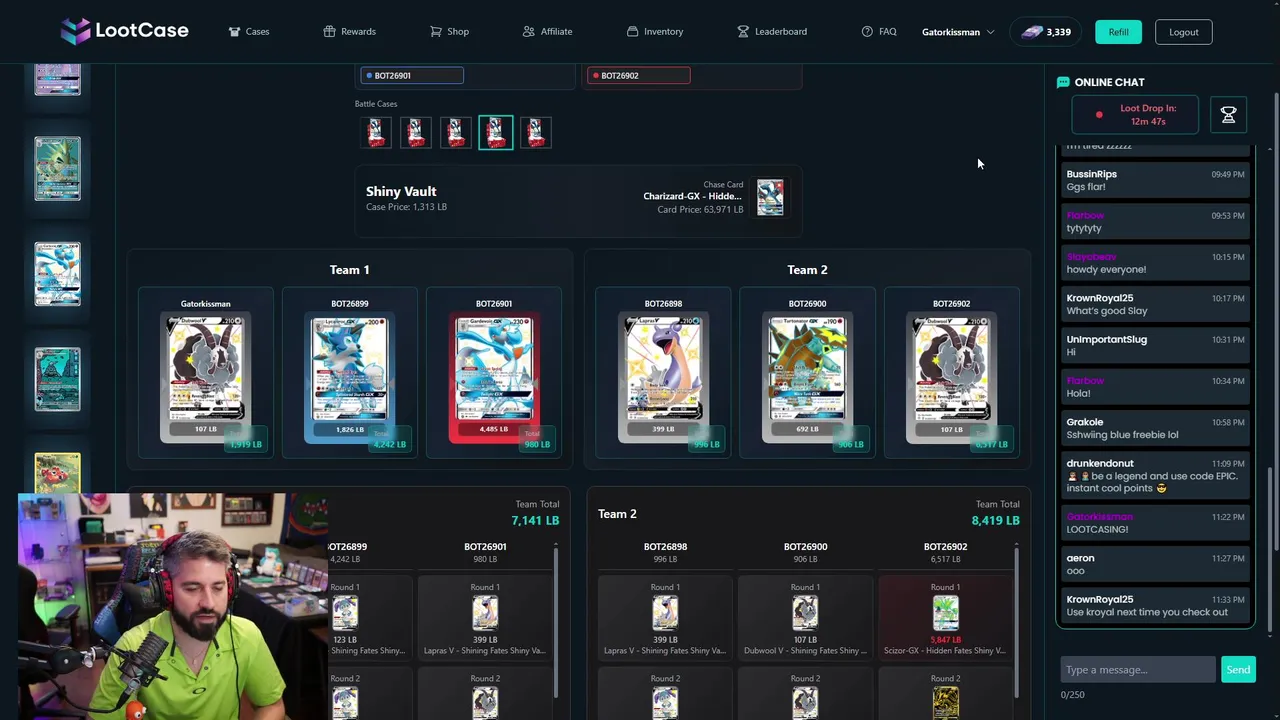The width and height of the screenshot is (1280, 720).
Task: Open the Affiliate page
Action: point(547,32)
